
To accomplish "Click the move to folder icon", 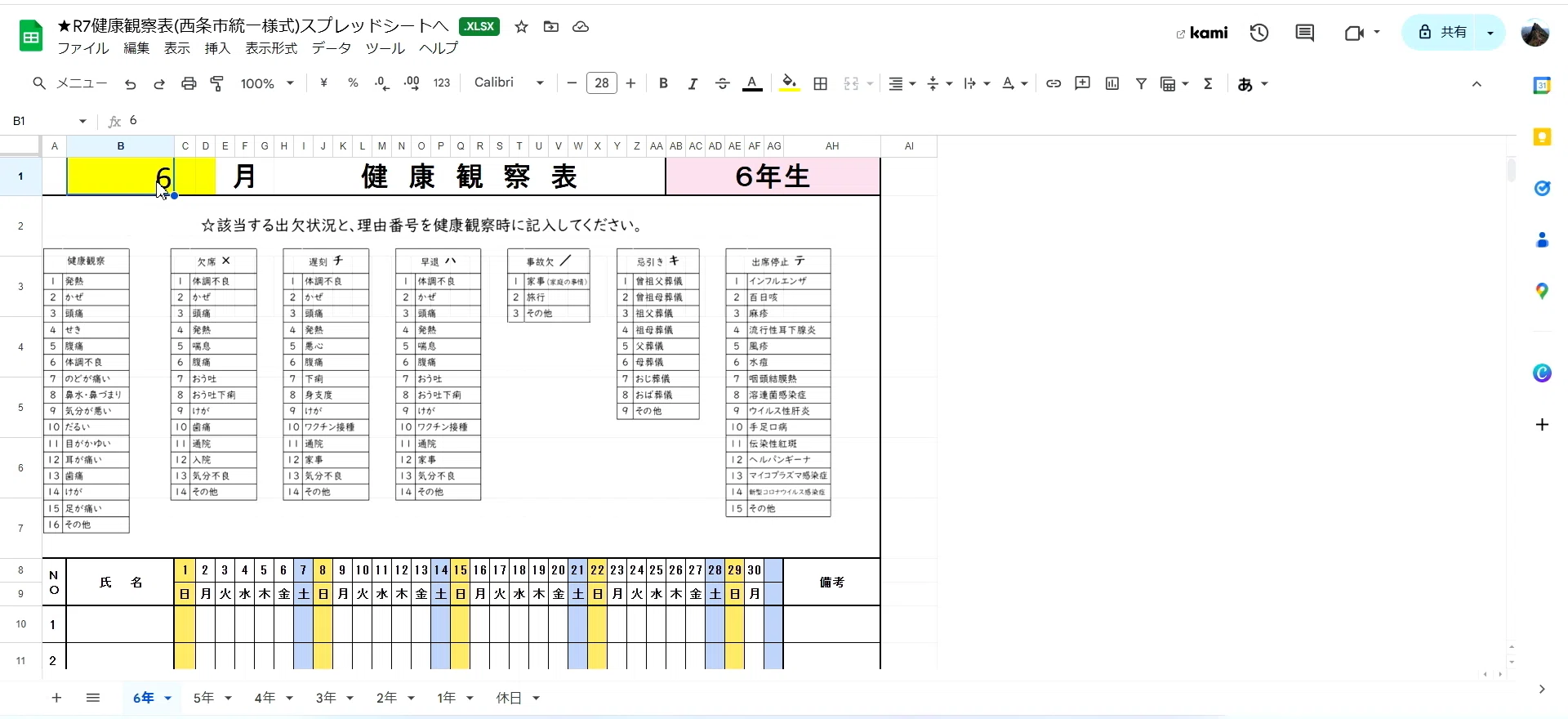I will point(551,27).
